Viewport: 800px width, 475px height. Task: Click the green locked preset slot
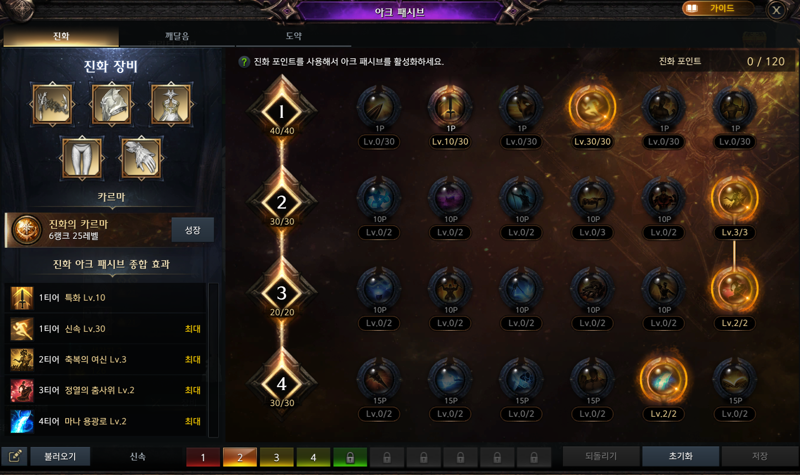pos(350,457)
